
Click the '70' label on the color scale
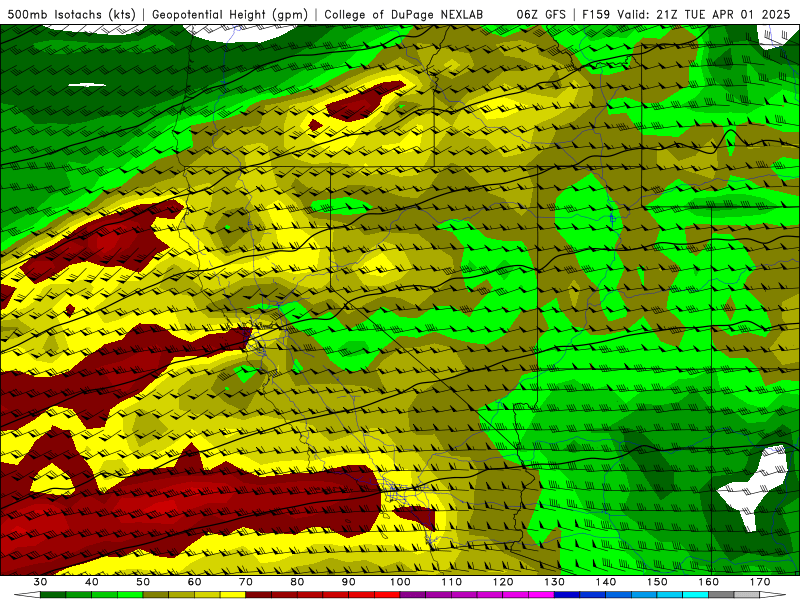246,582
